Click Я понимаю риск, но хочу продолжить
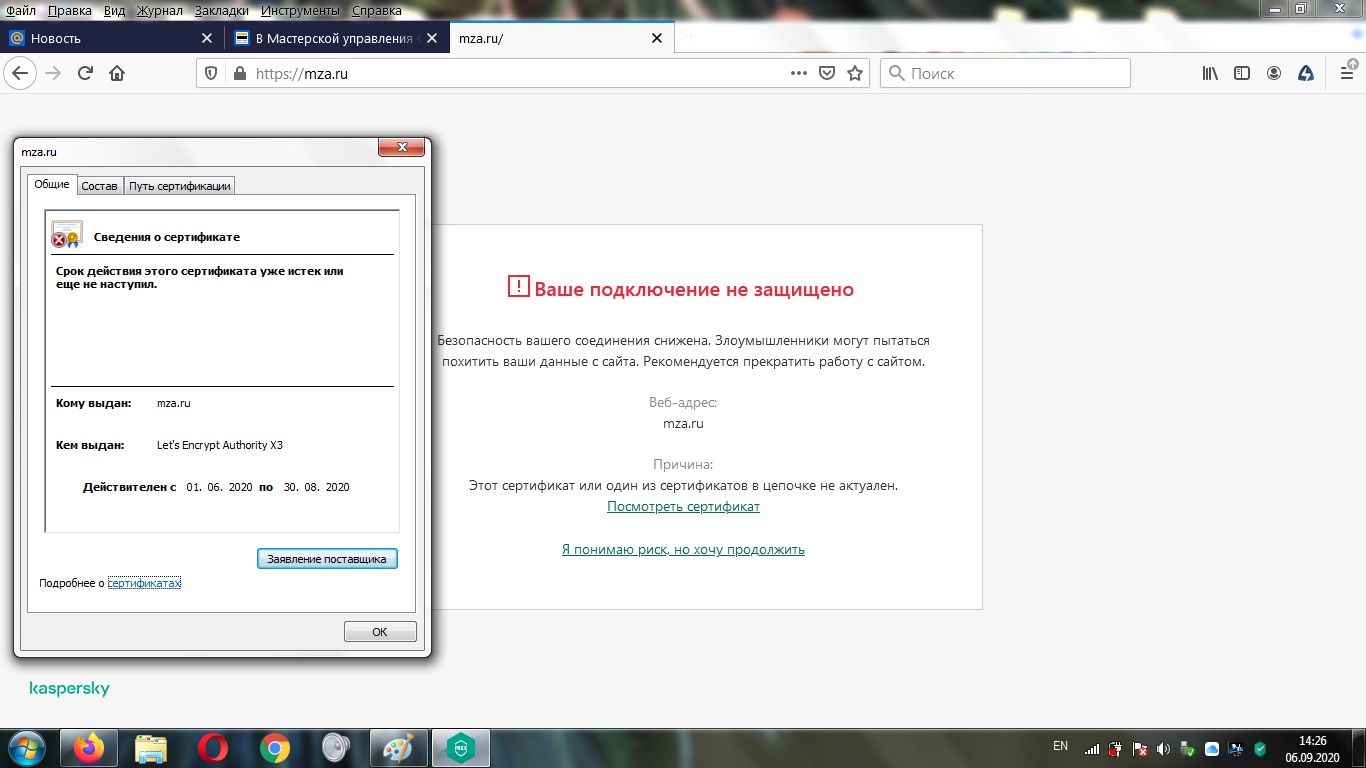The height and width of the screenshot is (768, 1366). pos(683,549)
